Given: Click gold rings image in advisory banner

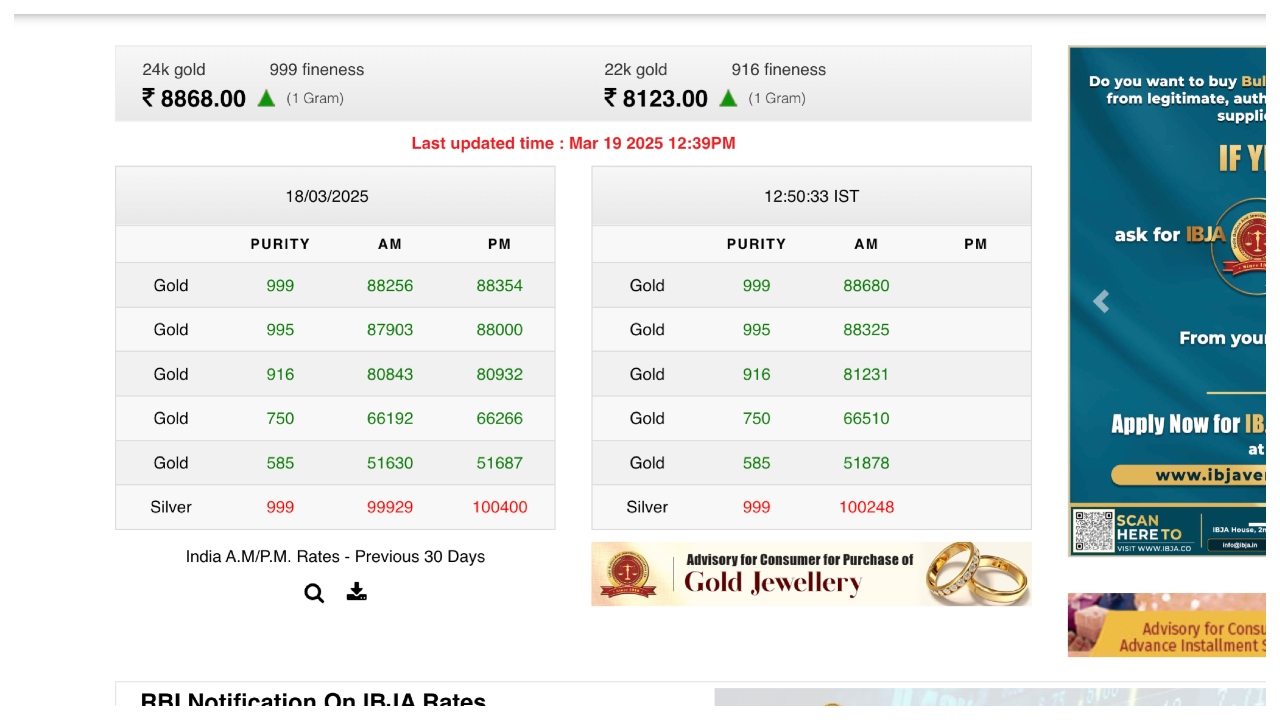Looking at the screenshot, I should pos(975,573).
